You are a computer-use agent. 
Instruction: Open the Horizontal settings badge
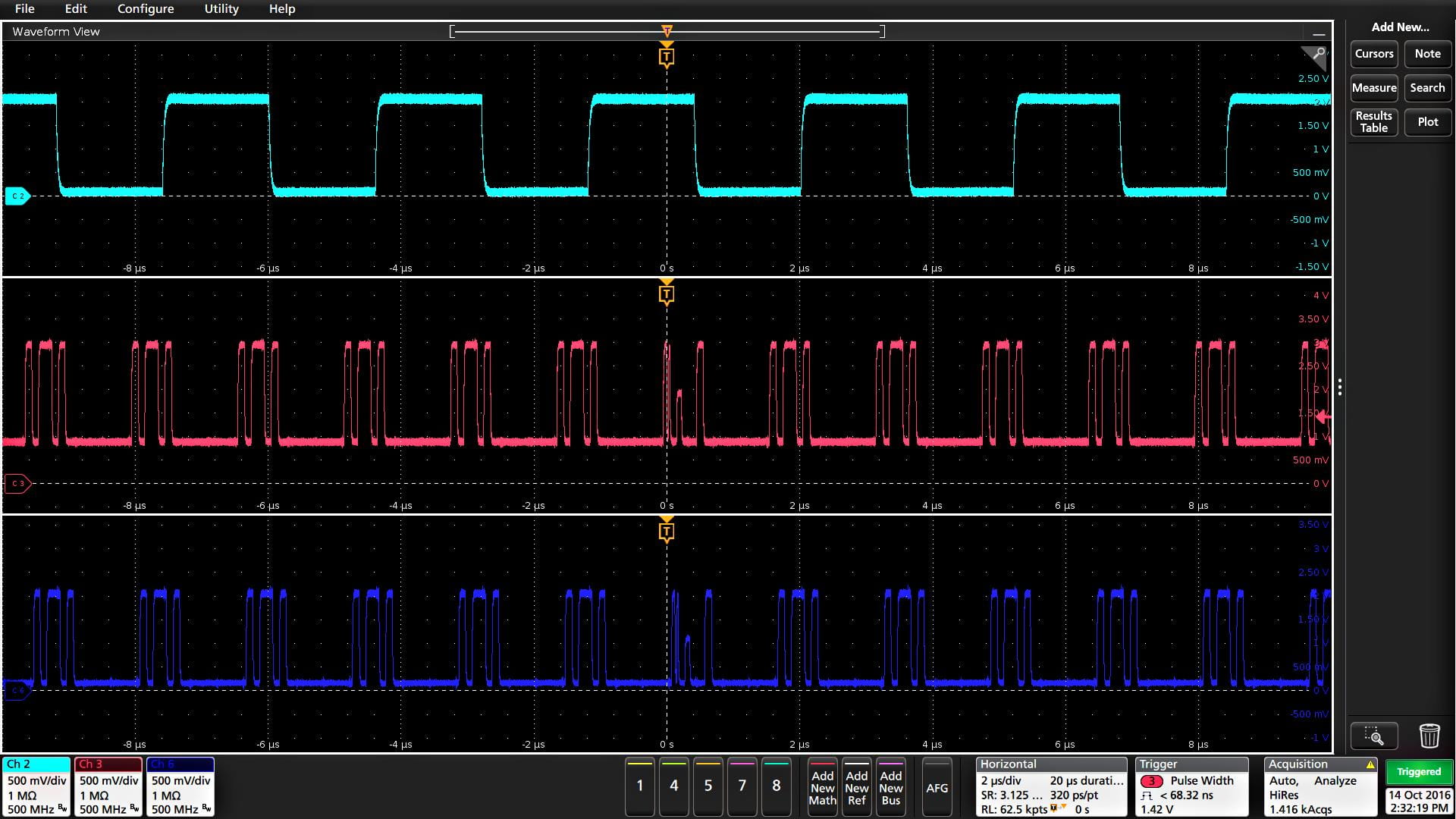click(1050, 786)
